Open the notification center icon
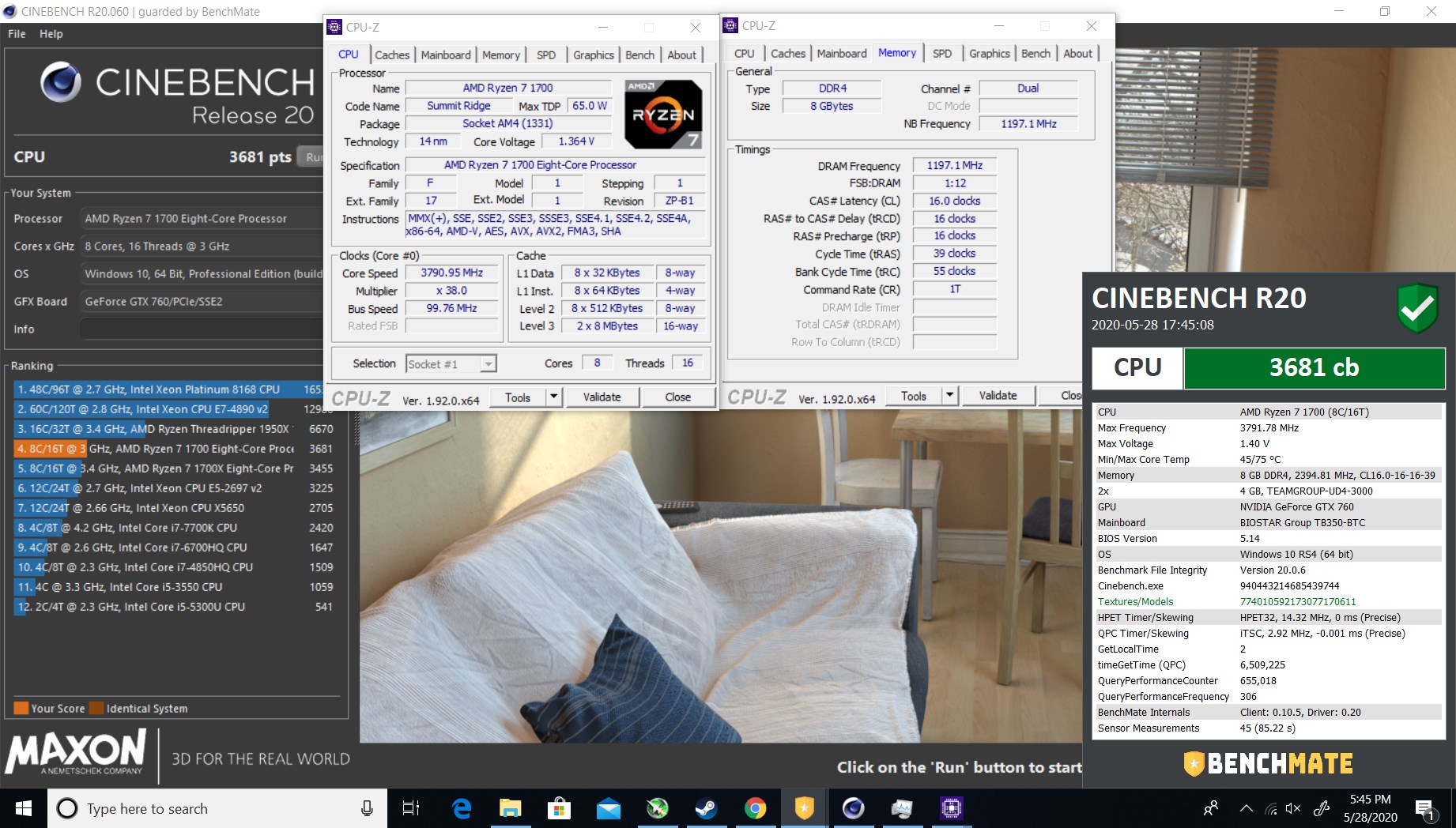This screenshot has height=828, width=1456. click(x=1425, y=809)
